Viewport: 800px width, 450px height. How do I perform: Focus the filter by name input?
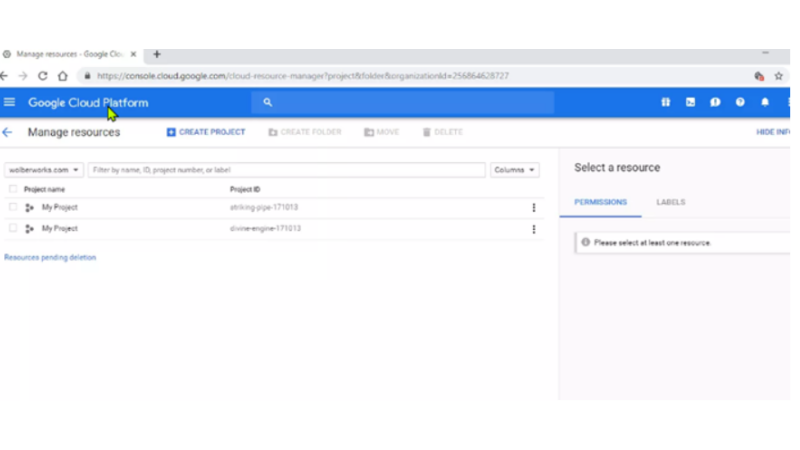tap(286, 170)
